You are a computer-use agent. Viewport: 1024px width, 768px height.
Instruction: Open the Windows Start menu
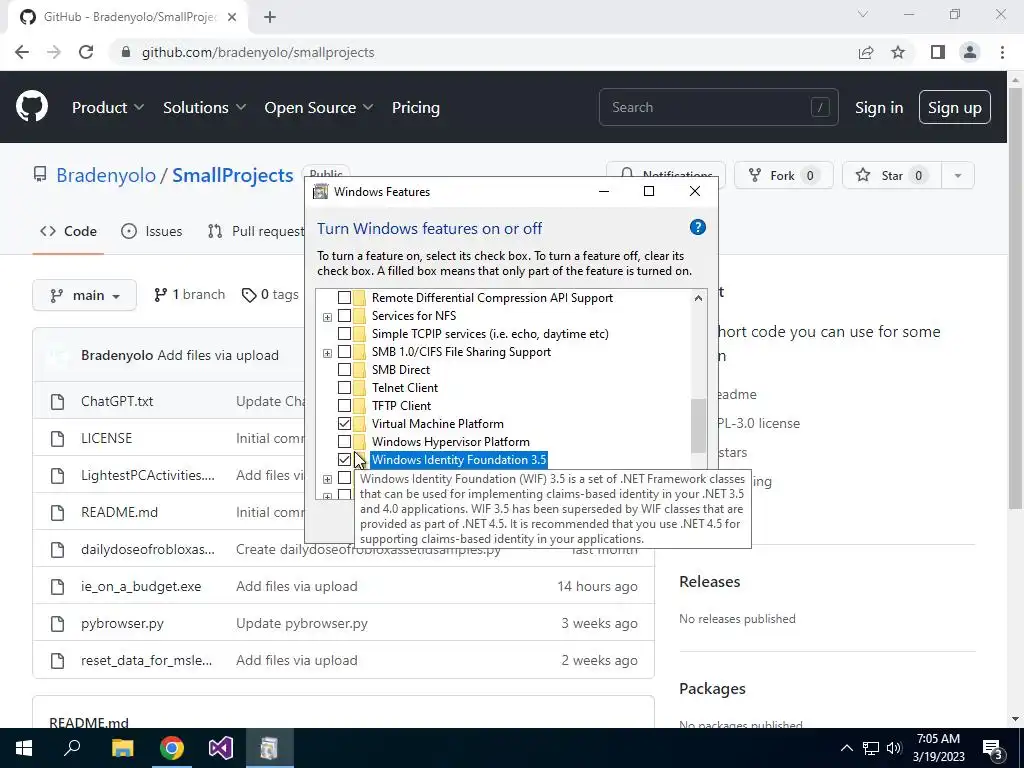tap(24, 748)
